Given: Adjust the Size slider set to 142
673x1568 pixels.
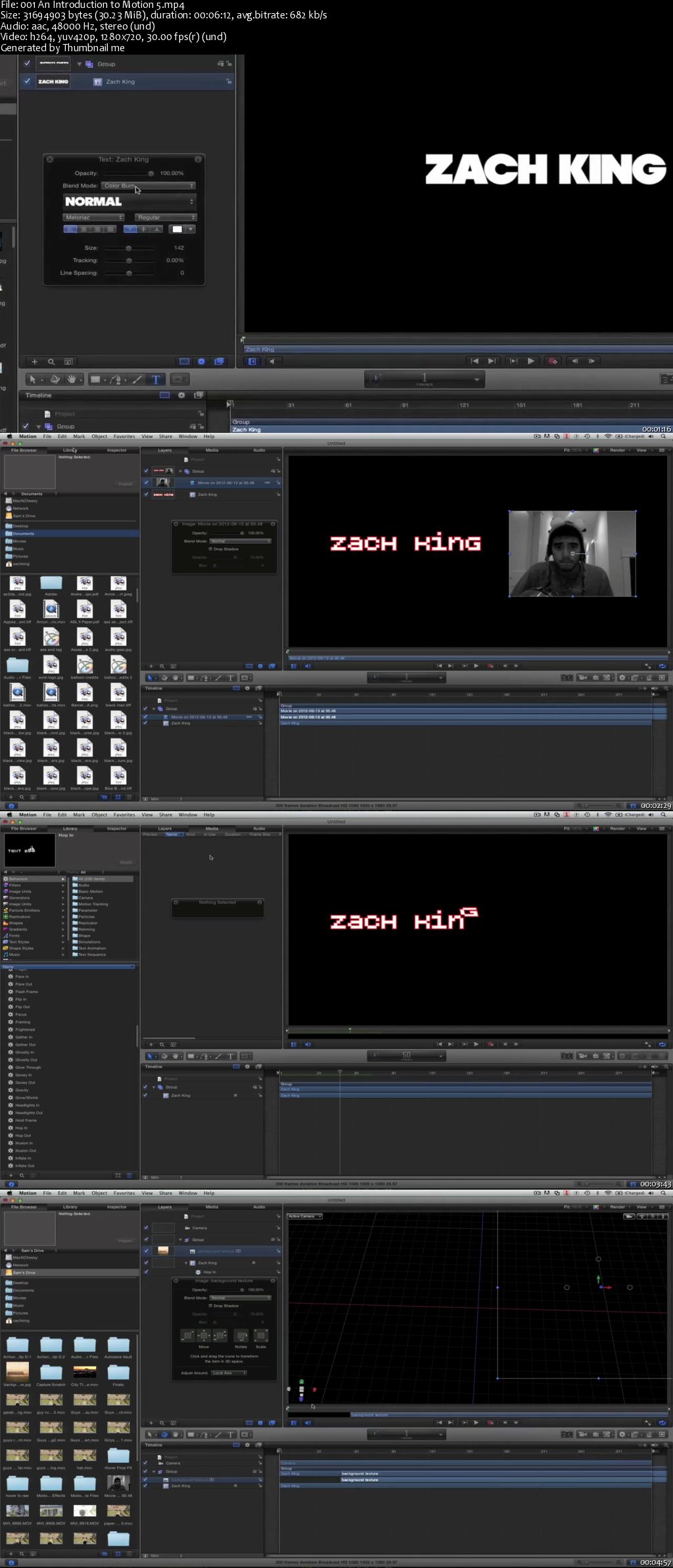Looking at the screenshot, I should 129,248.
